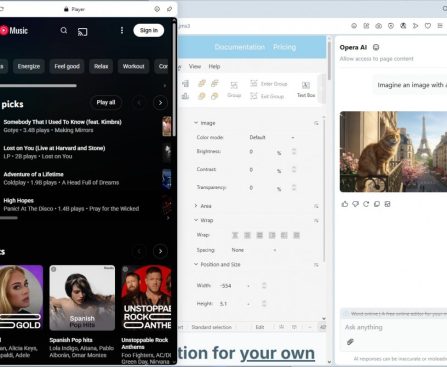
Task: Go to next page of quick picks
Action: (x=160, y=103)
